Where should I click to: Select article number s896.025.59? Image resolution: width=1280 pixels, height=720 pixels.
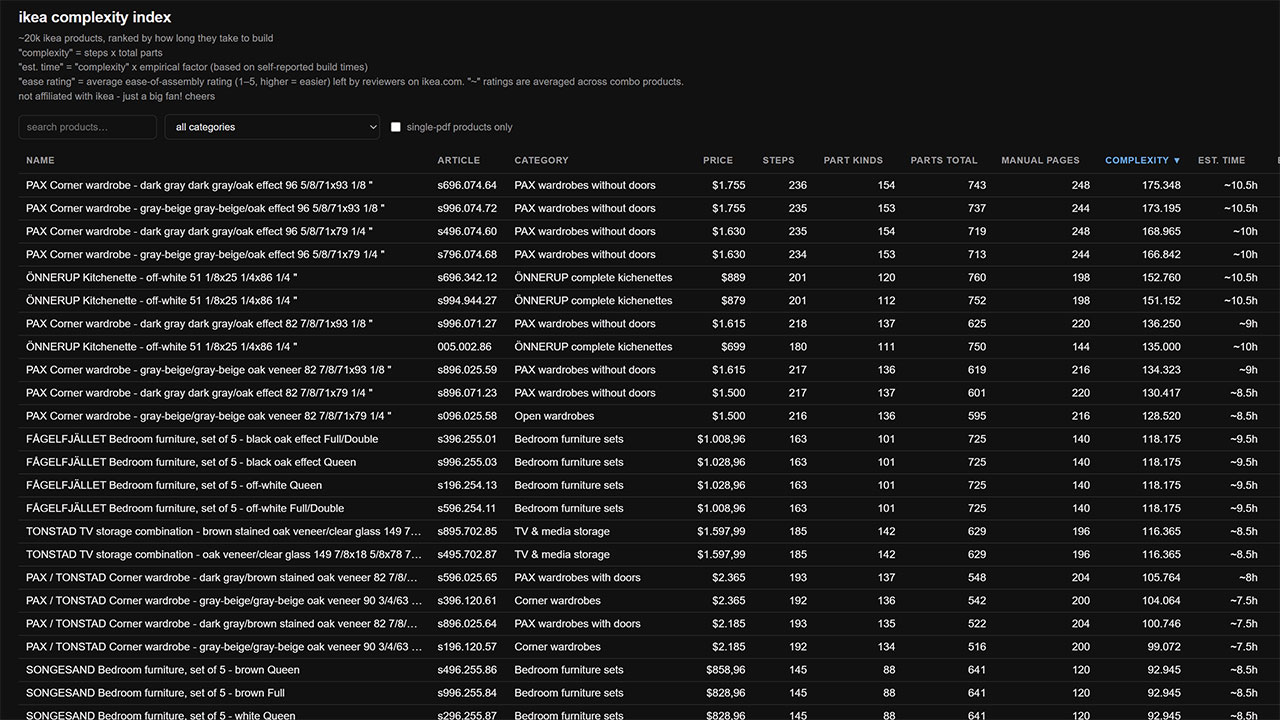coord(467,369)
